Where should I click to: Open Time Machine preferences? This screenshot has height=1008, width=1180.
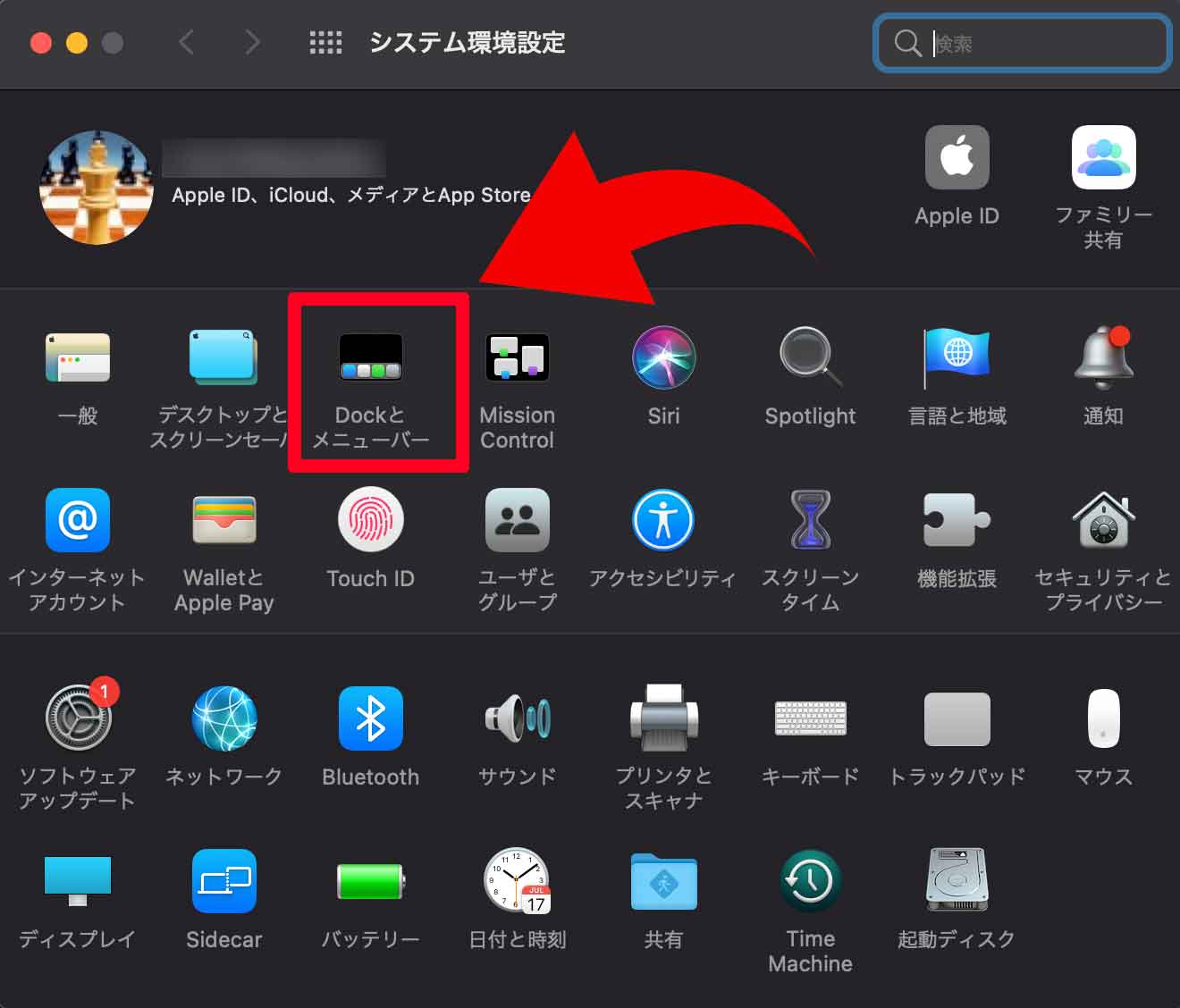click(810, 881)
